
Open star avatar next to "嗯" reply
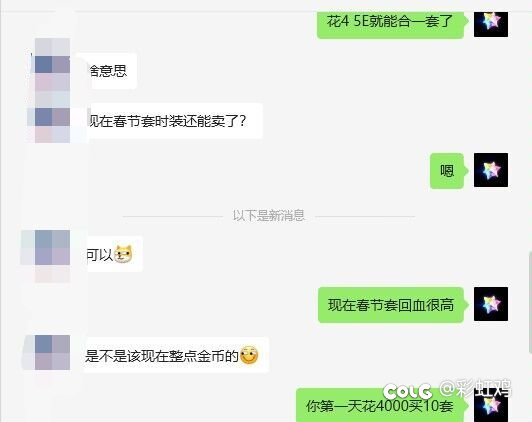click(x=491, y=170)
